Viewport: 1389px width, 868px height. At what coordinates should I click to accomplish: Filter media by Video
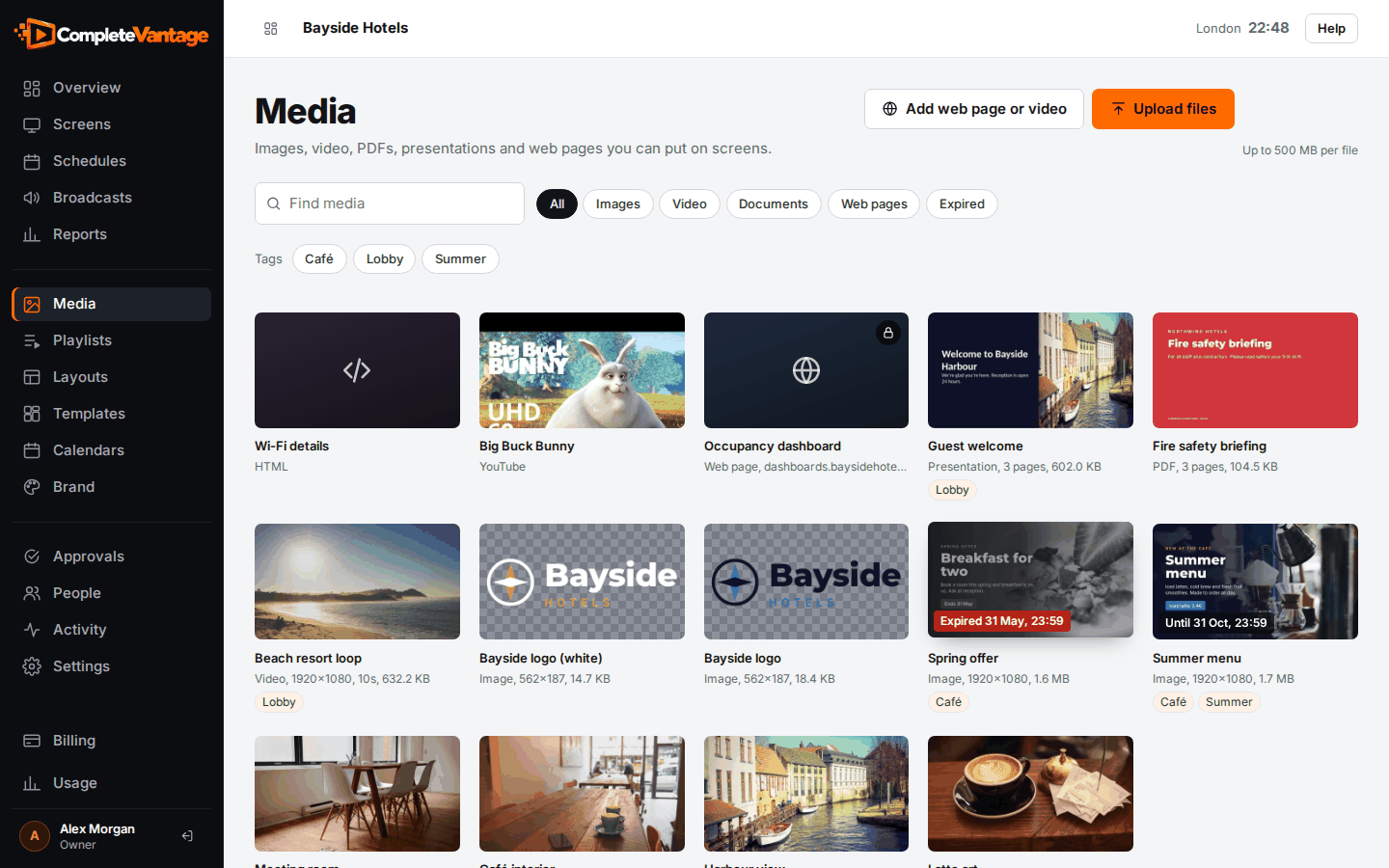(x=690, y=203)
